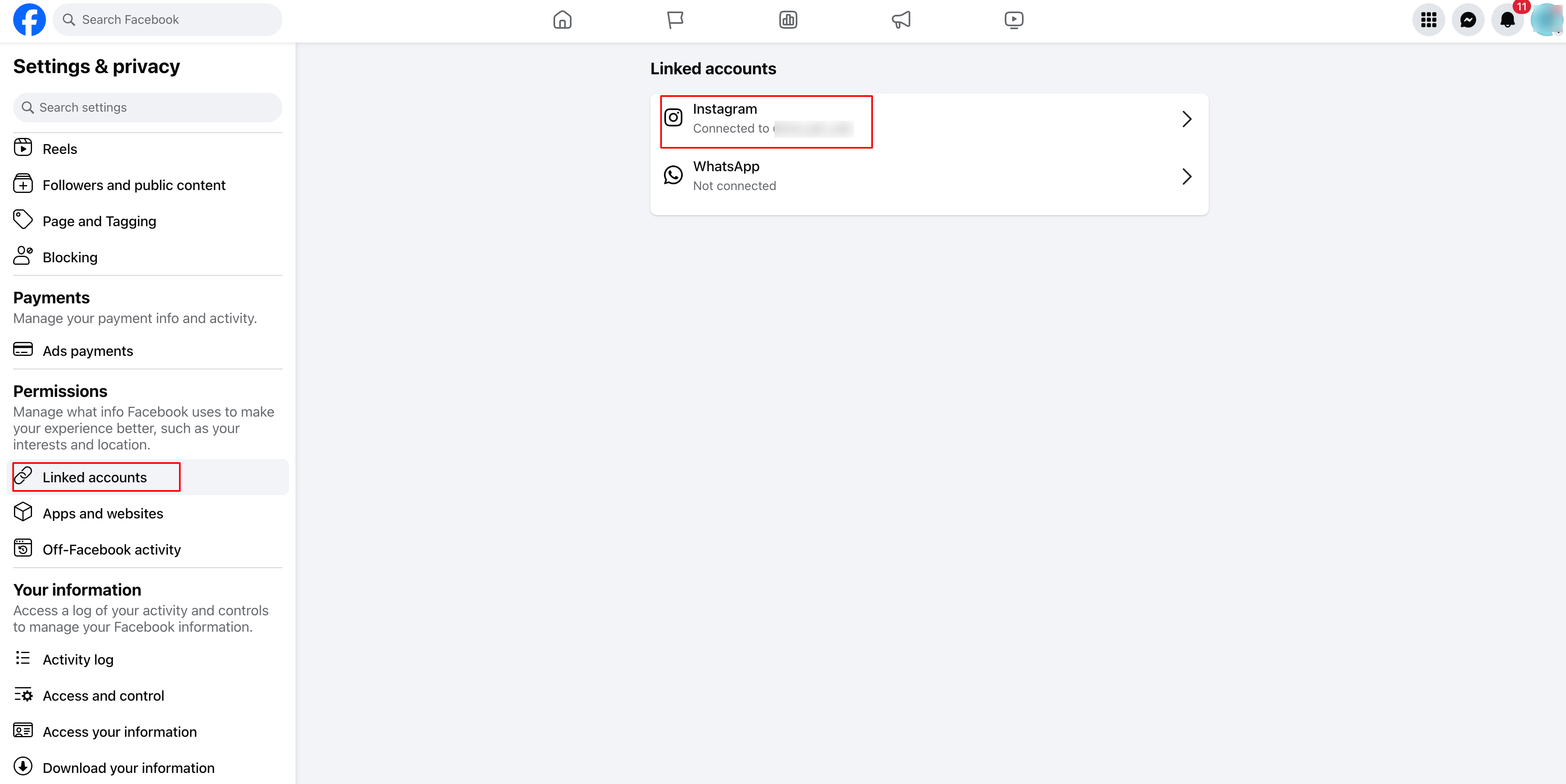The width and height of the screenshot is (1566, 784).
Task: Click the Search Facebook field
Action: pos(168,20)
